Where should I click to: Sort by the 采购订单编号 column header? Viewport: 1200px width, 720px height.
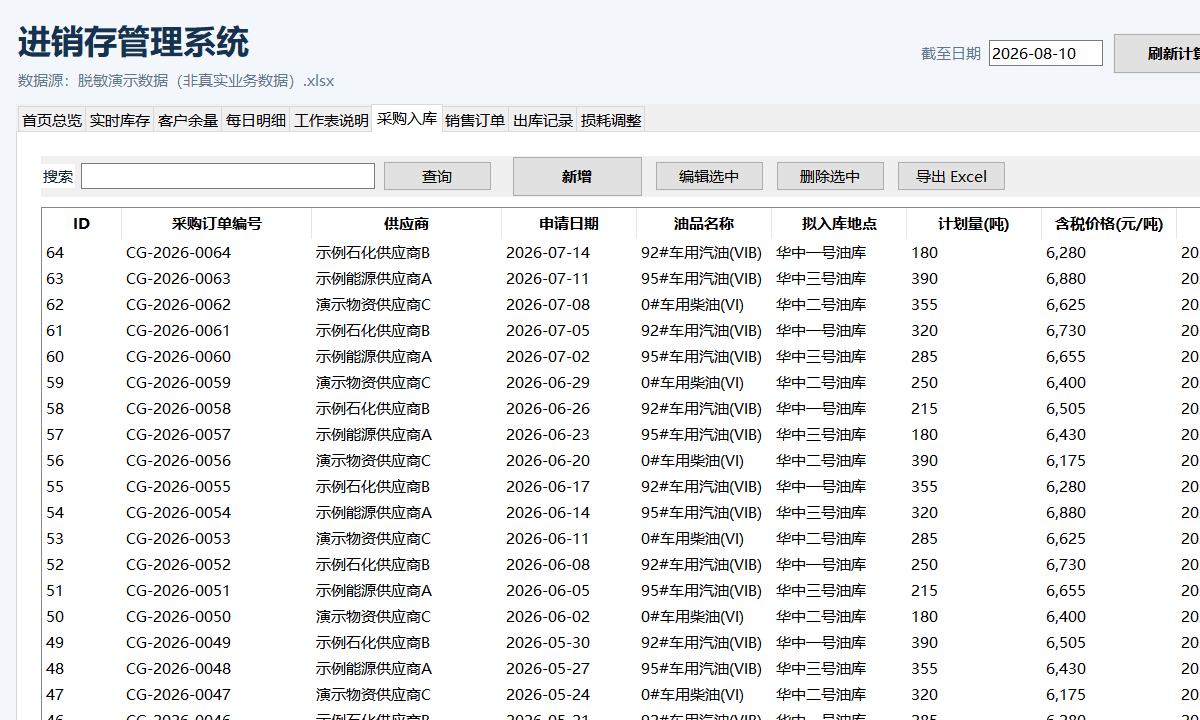click(x=217, y=223)
